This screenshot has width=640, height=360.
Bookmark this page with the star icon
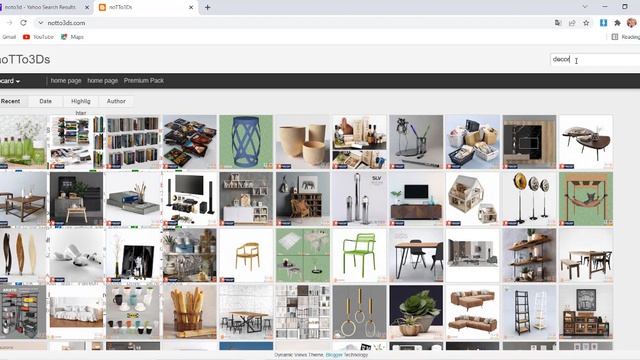[586, 23]
